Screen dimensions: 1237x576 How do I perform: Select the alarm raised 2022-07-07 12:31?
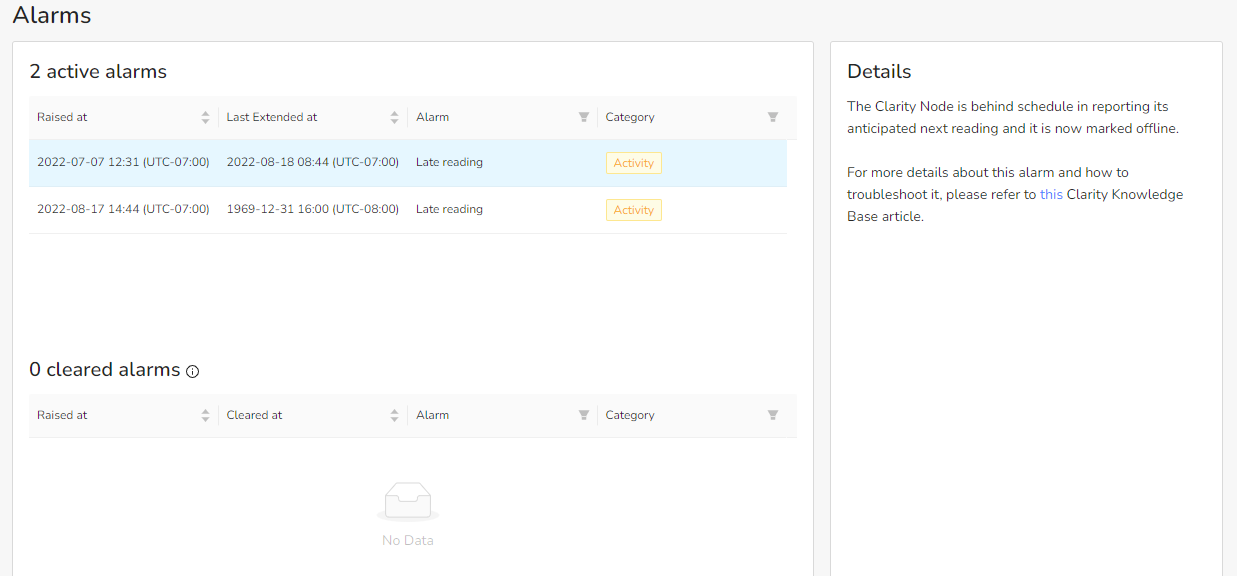[x=408, y=163]
